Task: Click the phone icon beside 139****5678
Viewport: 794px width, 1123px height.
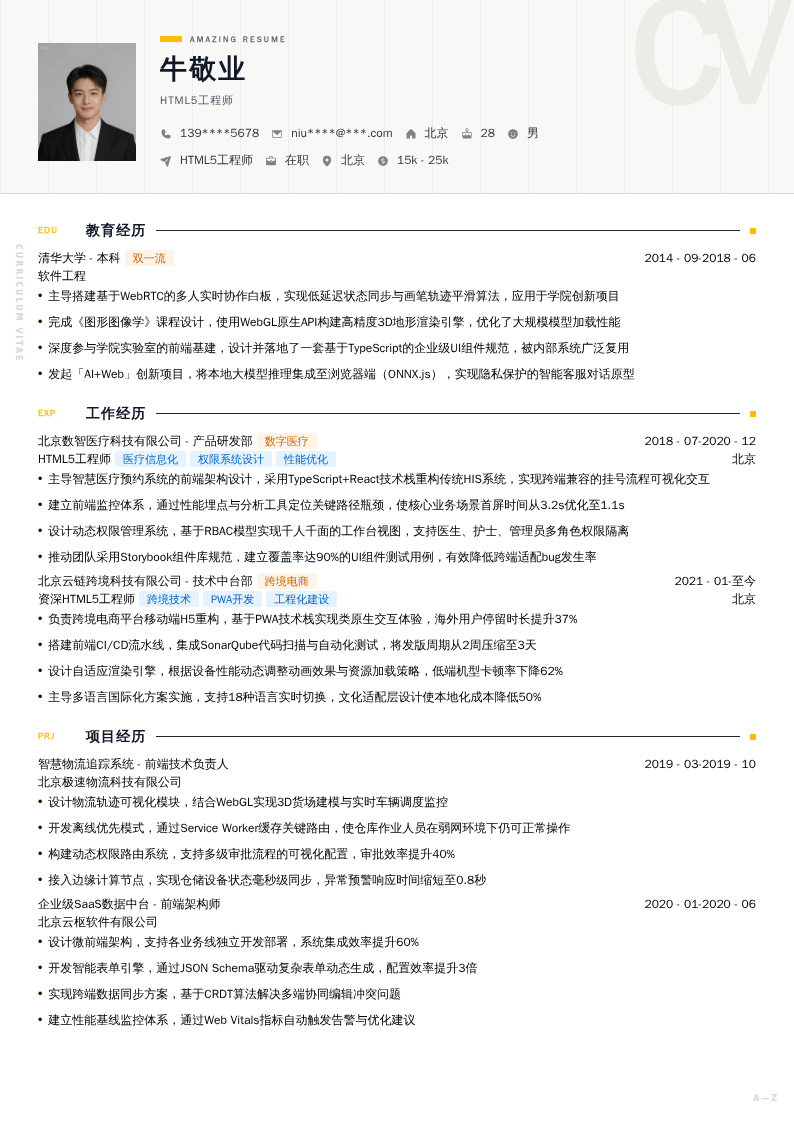Action: pyautogui.click(x=166, y=133)
